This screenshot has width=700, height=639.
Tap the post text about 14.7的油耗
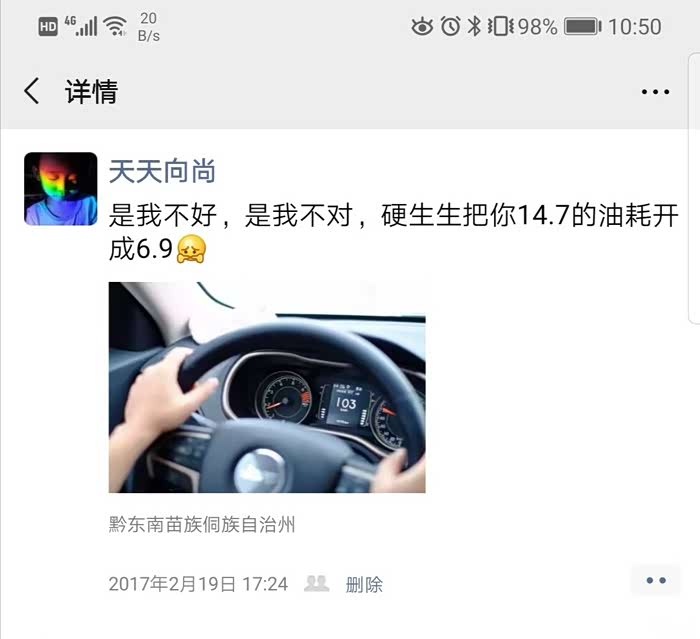pos(393,232)
